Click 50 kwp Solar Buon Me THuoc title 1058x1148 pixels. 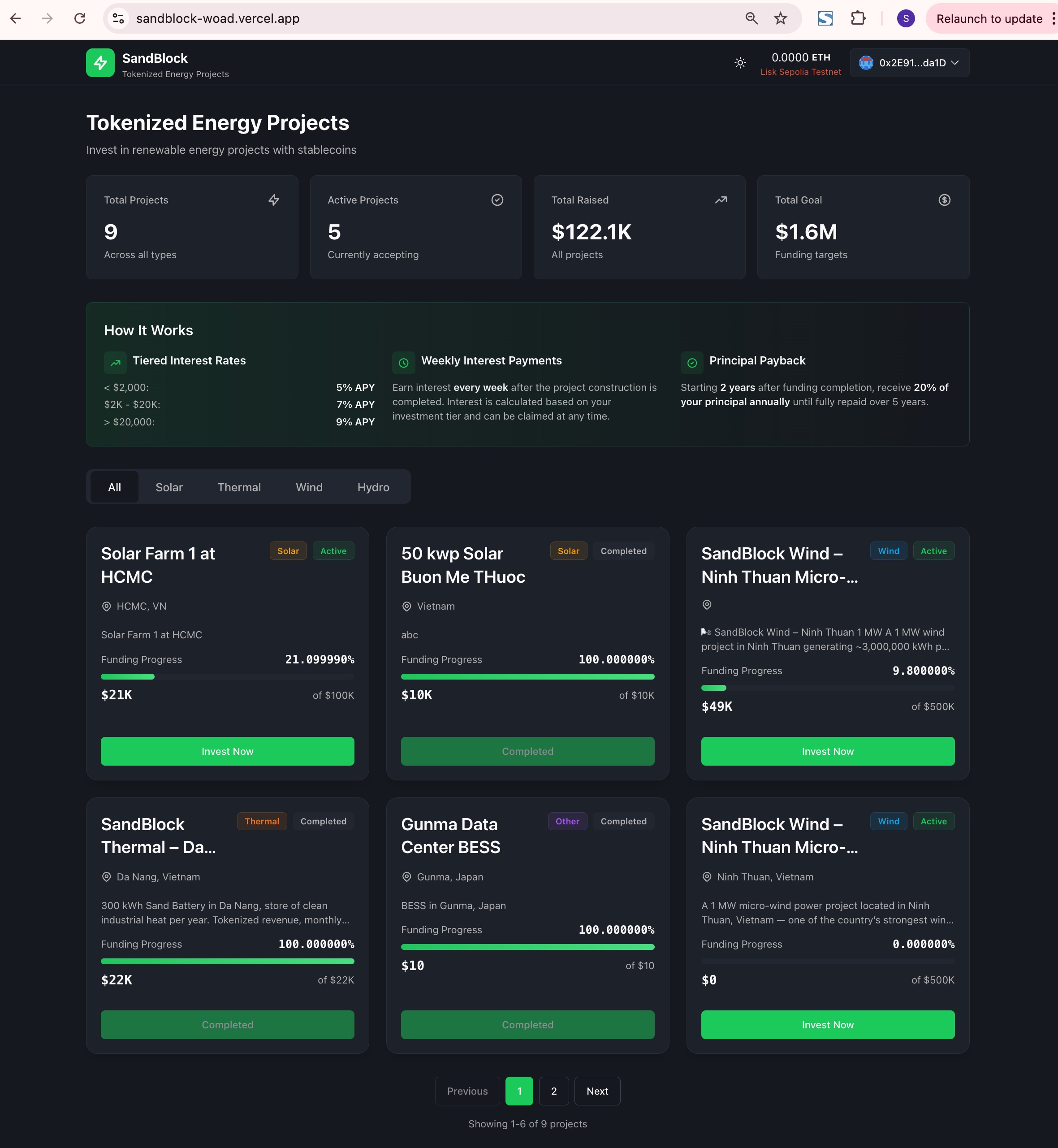[463, 565]
